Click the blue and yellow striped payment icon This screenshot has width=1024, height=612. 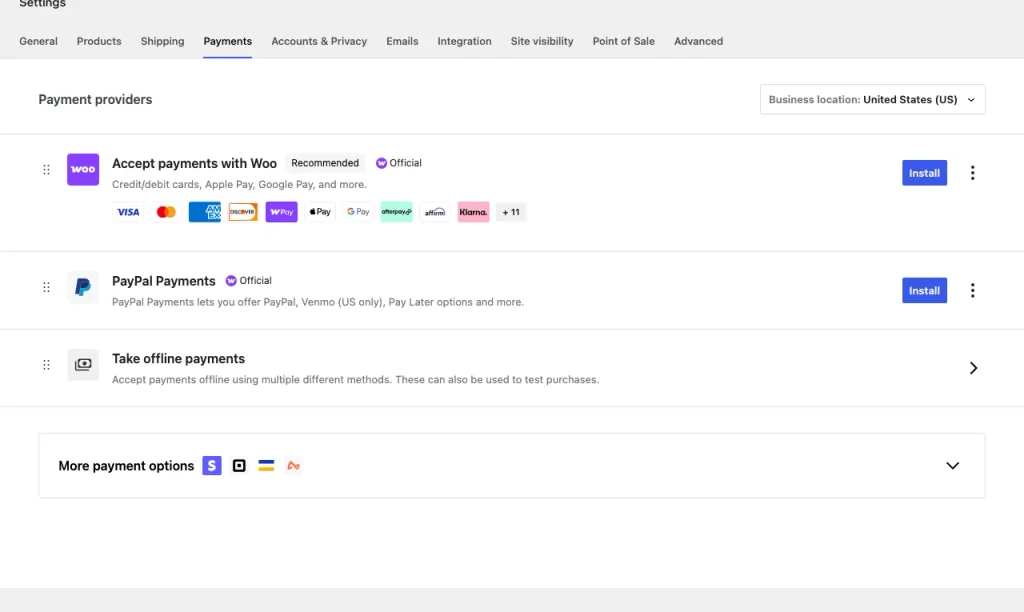(x=266, y=466)
